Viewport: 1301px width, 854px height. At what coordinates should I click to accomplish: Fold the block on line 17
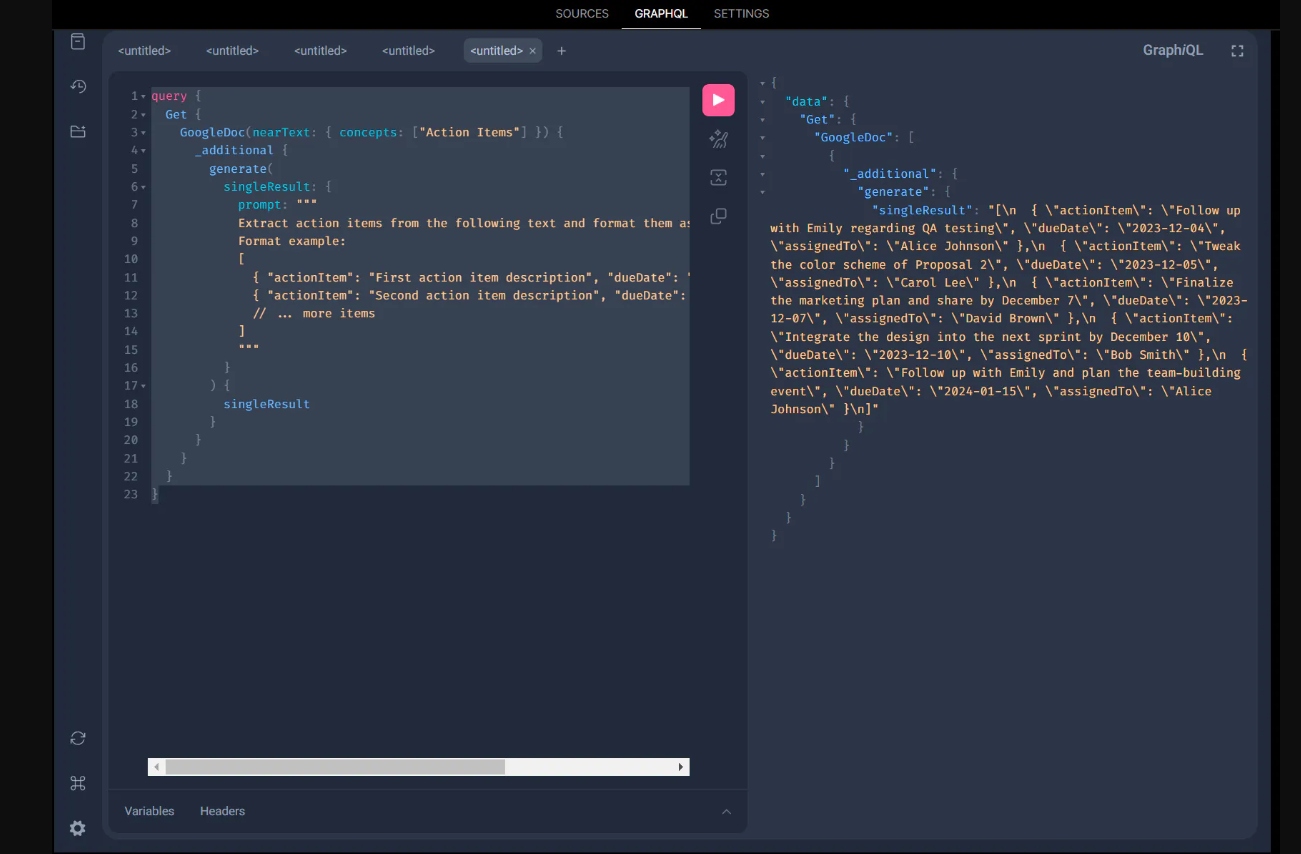pyautogui.click(x=144, y=386)
